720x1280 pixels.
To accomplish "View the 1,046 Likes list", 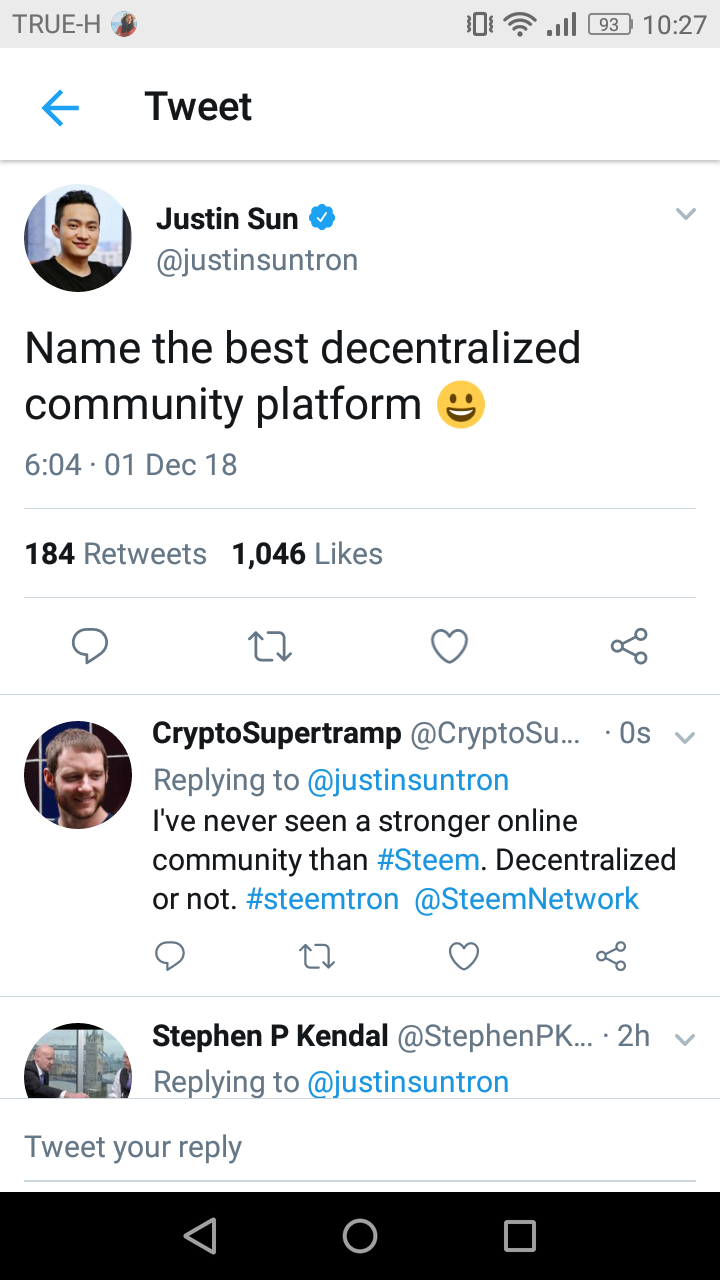I will [307, 554].
